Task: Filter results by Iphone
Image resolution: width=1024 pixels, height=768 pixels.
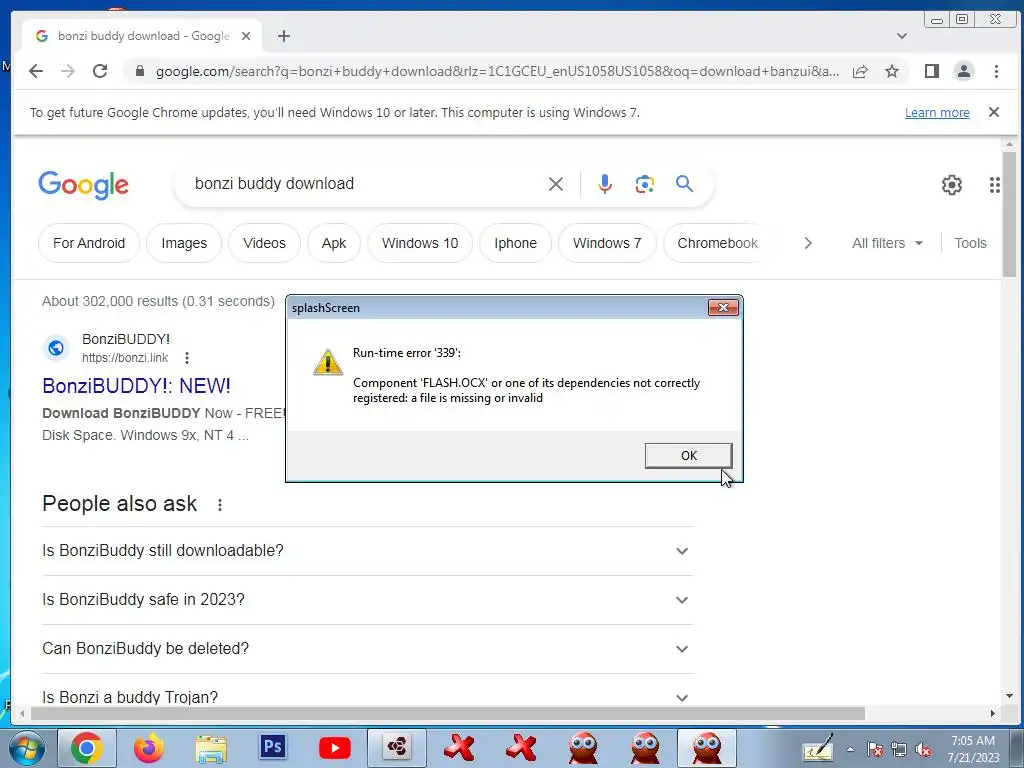Action: tap(515, 243)
